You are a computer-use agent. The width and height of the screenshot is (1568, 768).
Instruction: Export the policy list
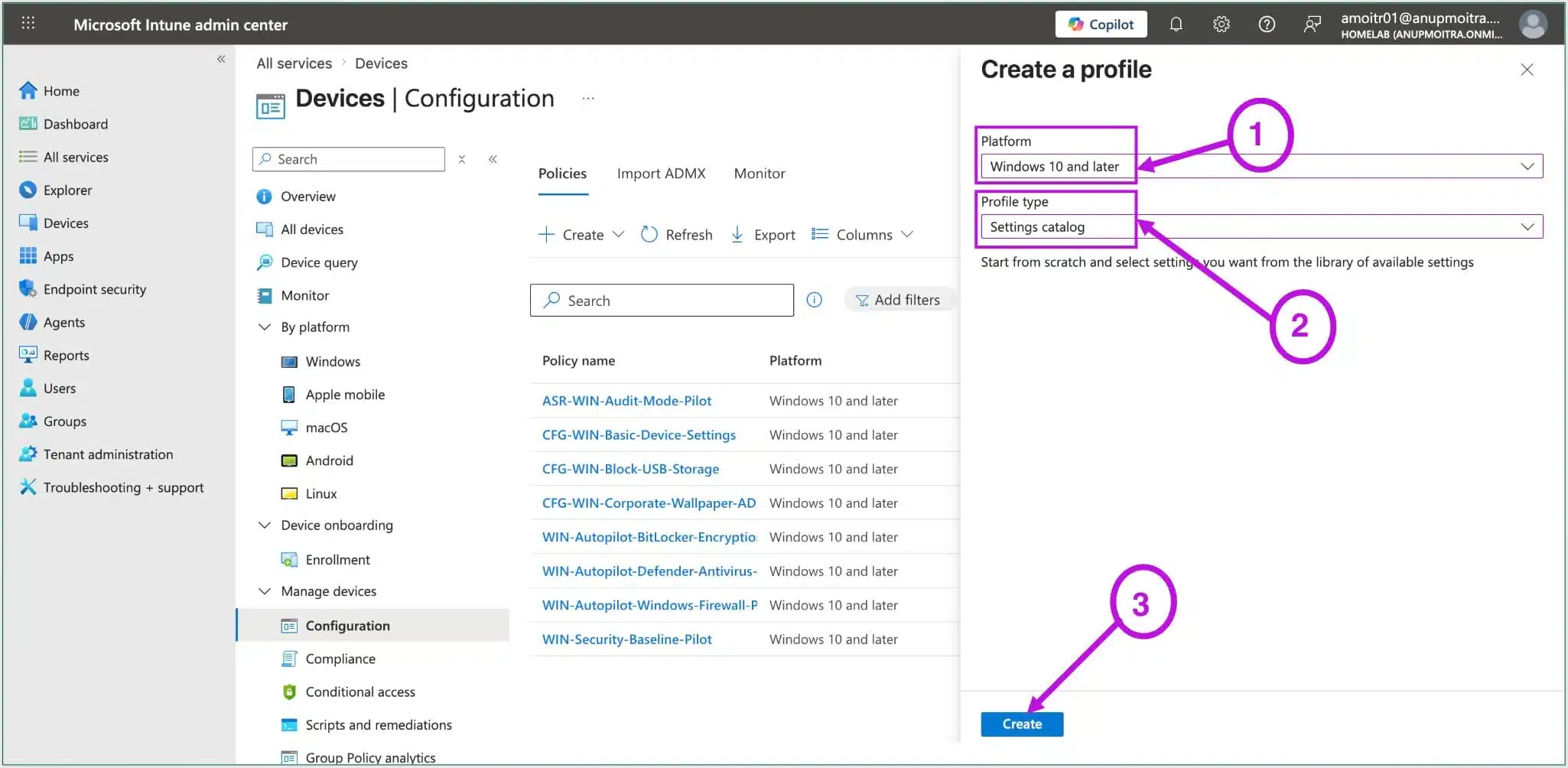coord(763,235)
